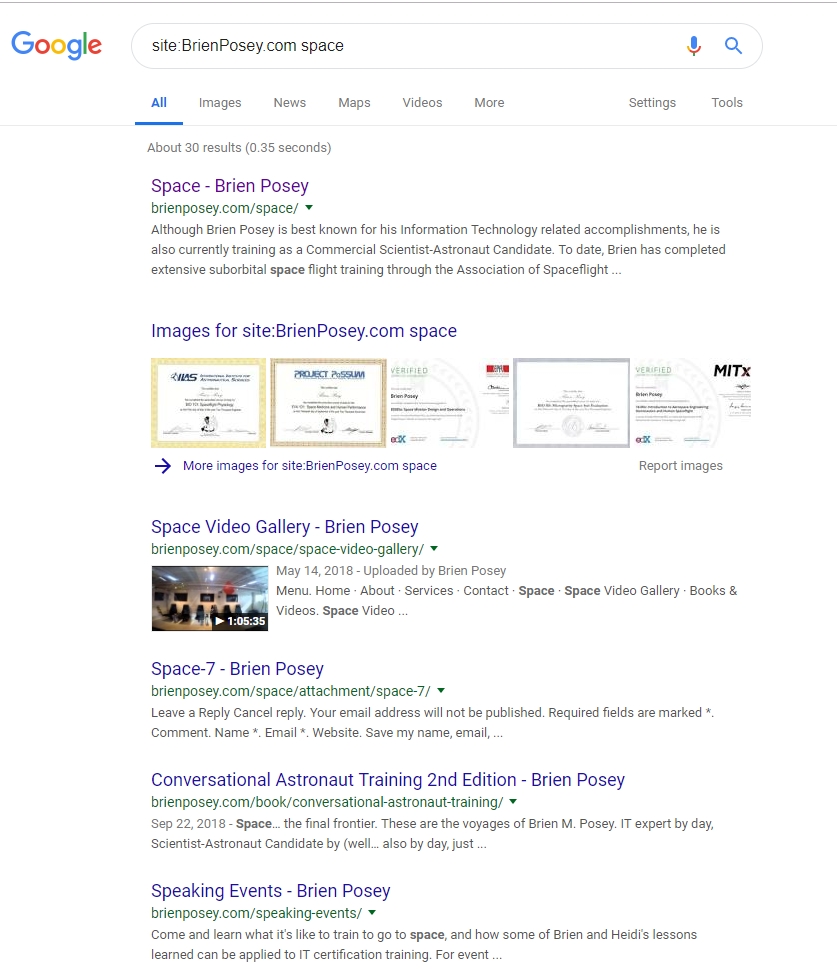Click the Report images link
This screenshot has height=969, width=837.
tap(681, 466)
